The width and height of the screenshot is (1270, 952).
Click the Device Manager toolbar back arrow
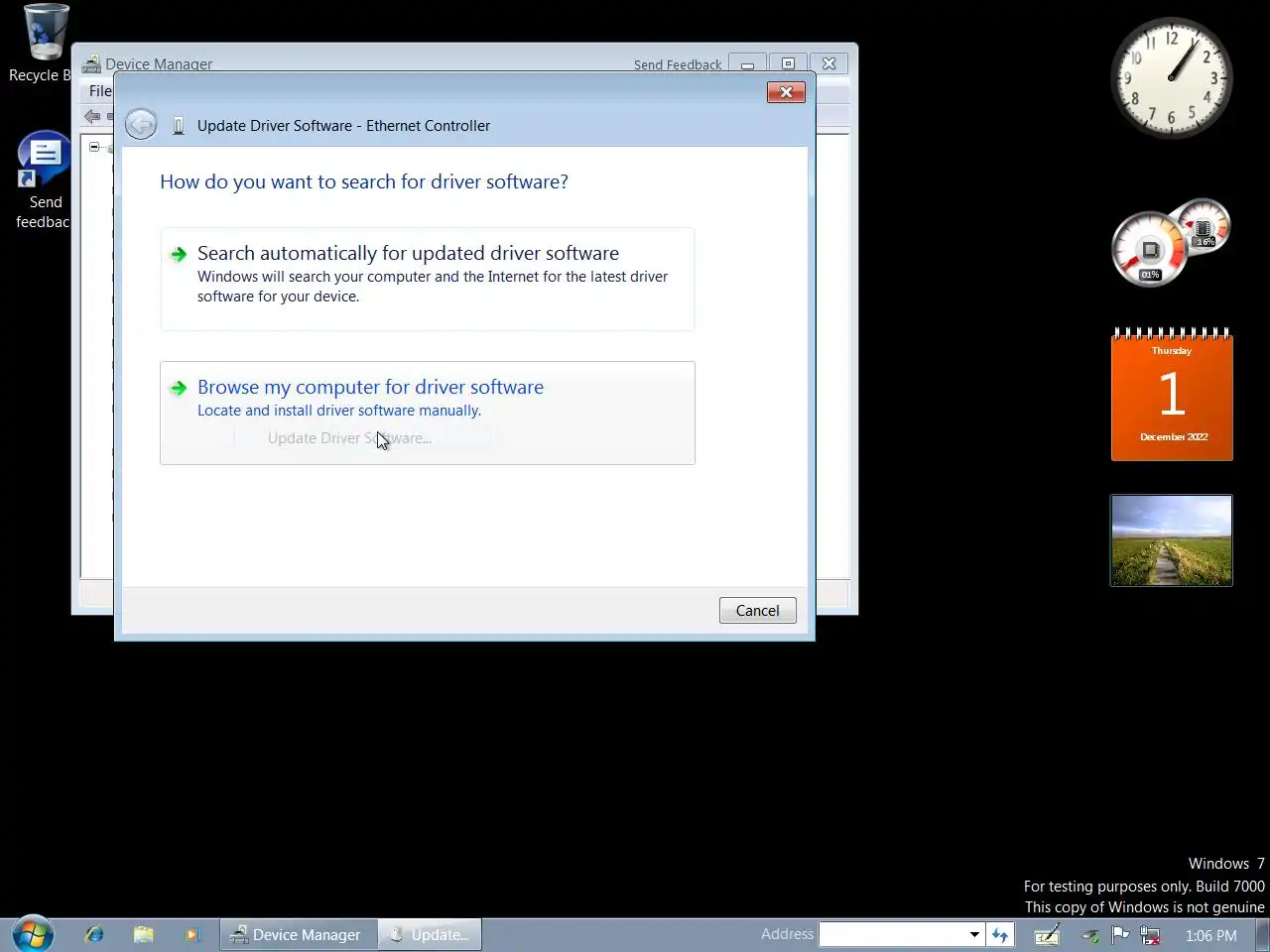(x=92, y=117)
